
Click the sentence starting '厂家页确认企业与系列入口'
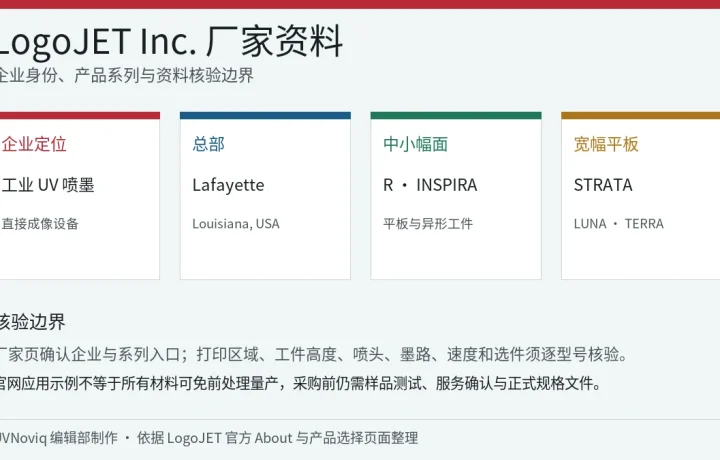tap(314, 354)
